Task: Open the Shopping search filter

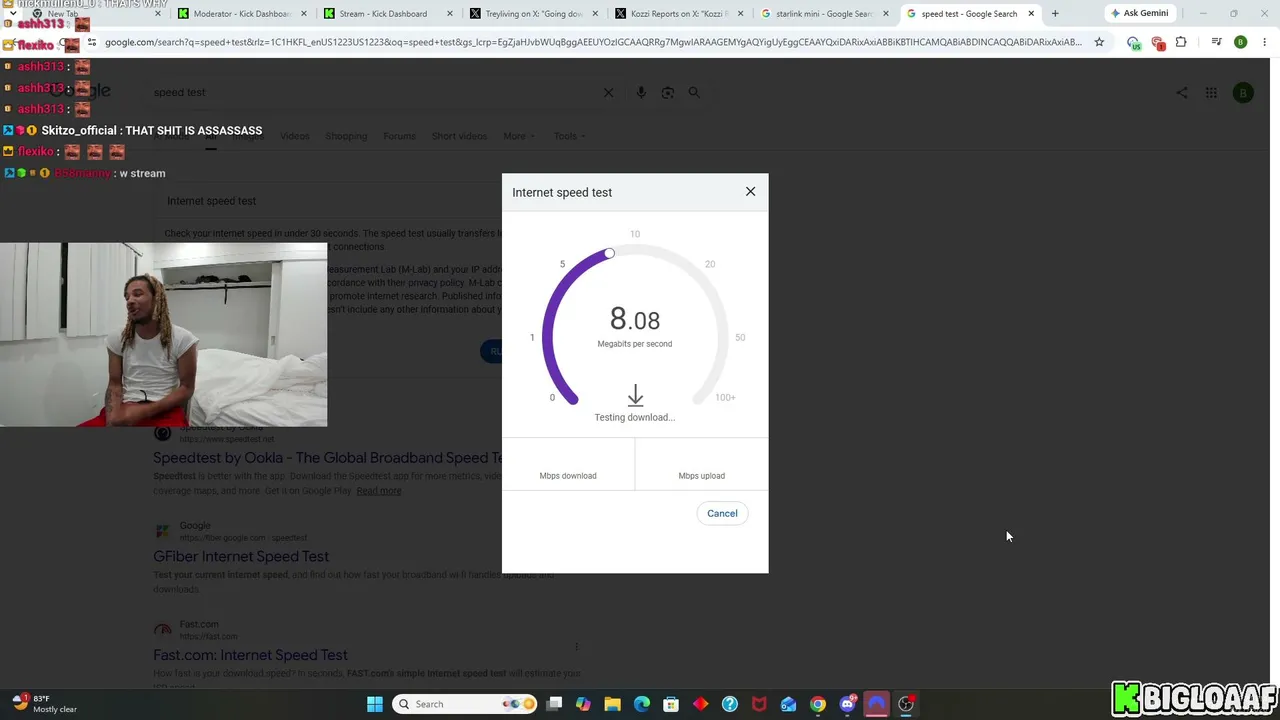Action: (x=346, y=136)
